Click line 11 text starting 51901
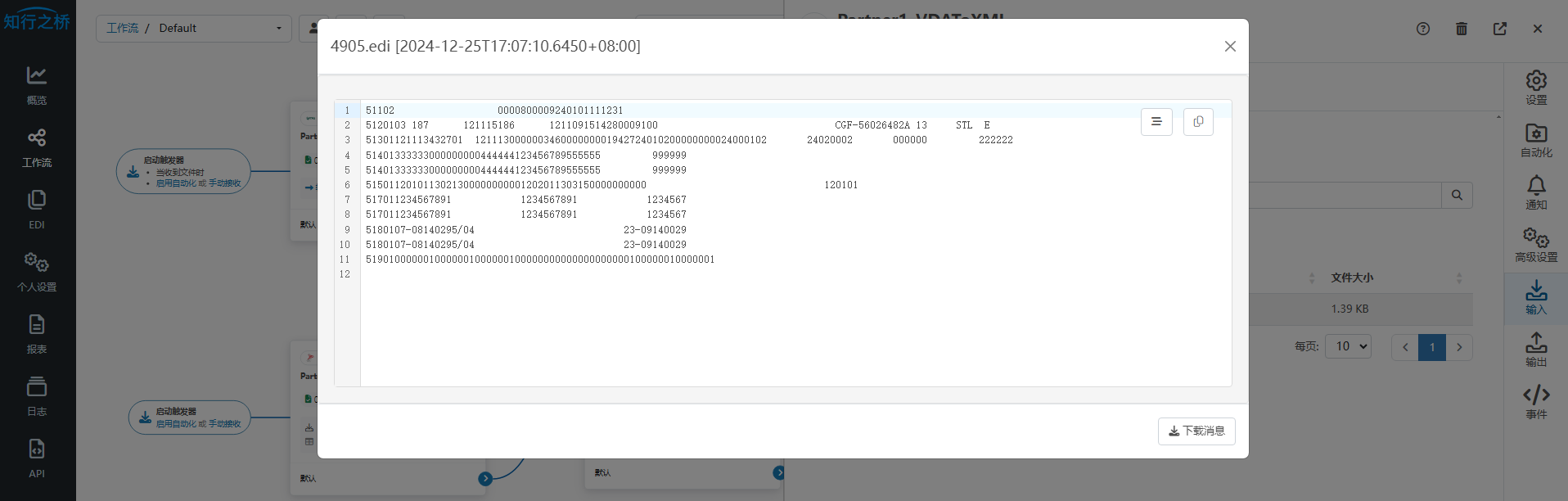1568x501 pixels. (540, 260)
